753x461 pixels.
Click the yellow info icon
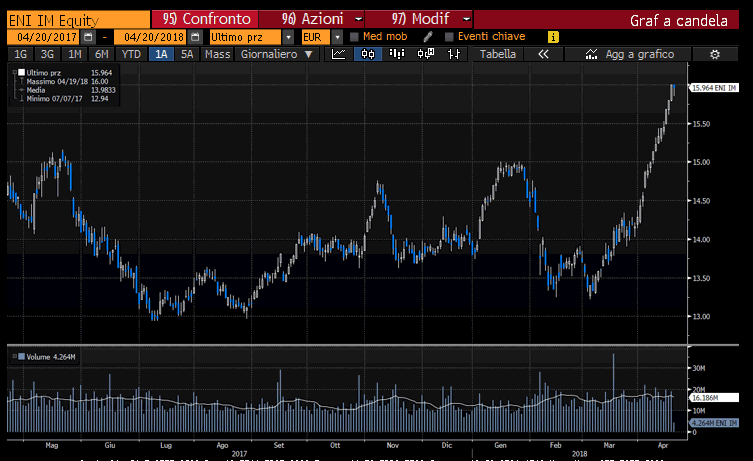(x=553, y=36)
